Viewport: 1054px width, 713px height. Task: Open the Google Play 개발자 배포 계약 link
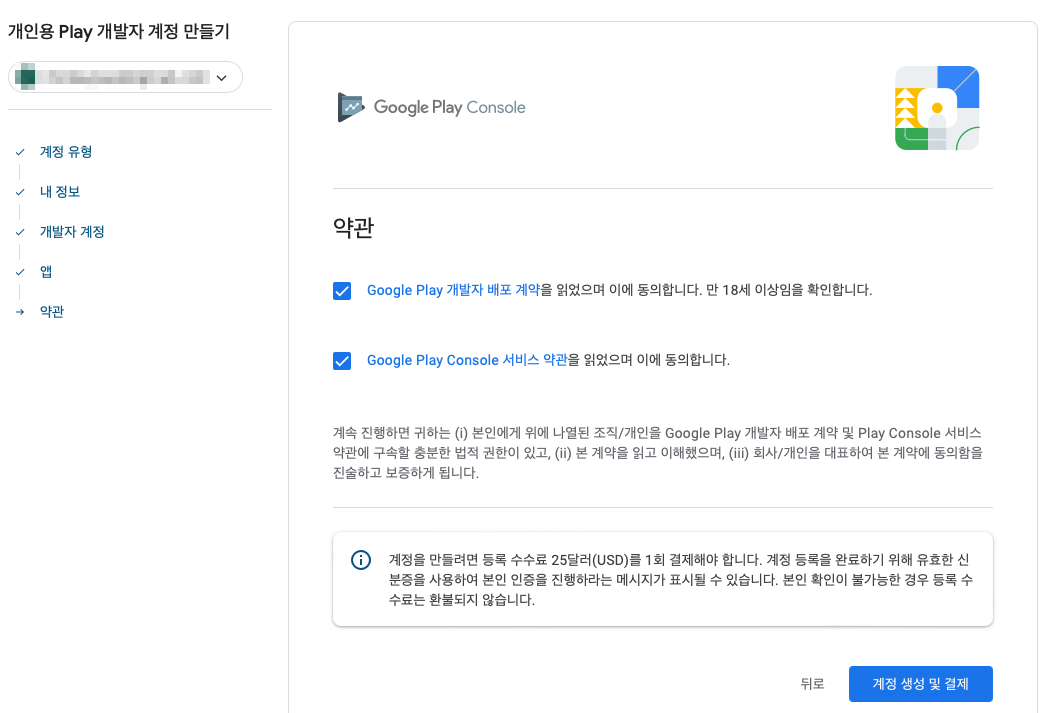pos(453,290)
